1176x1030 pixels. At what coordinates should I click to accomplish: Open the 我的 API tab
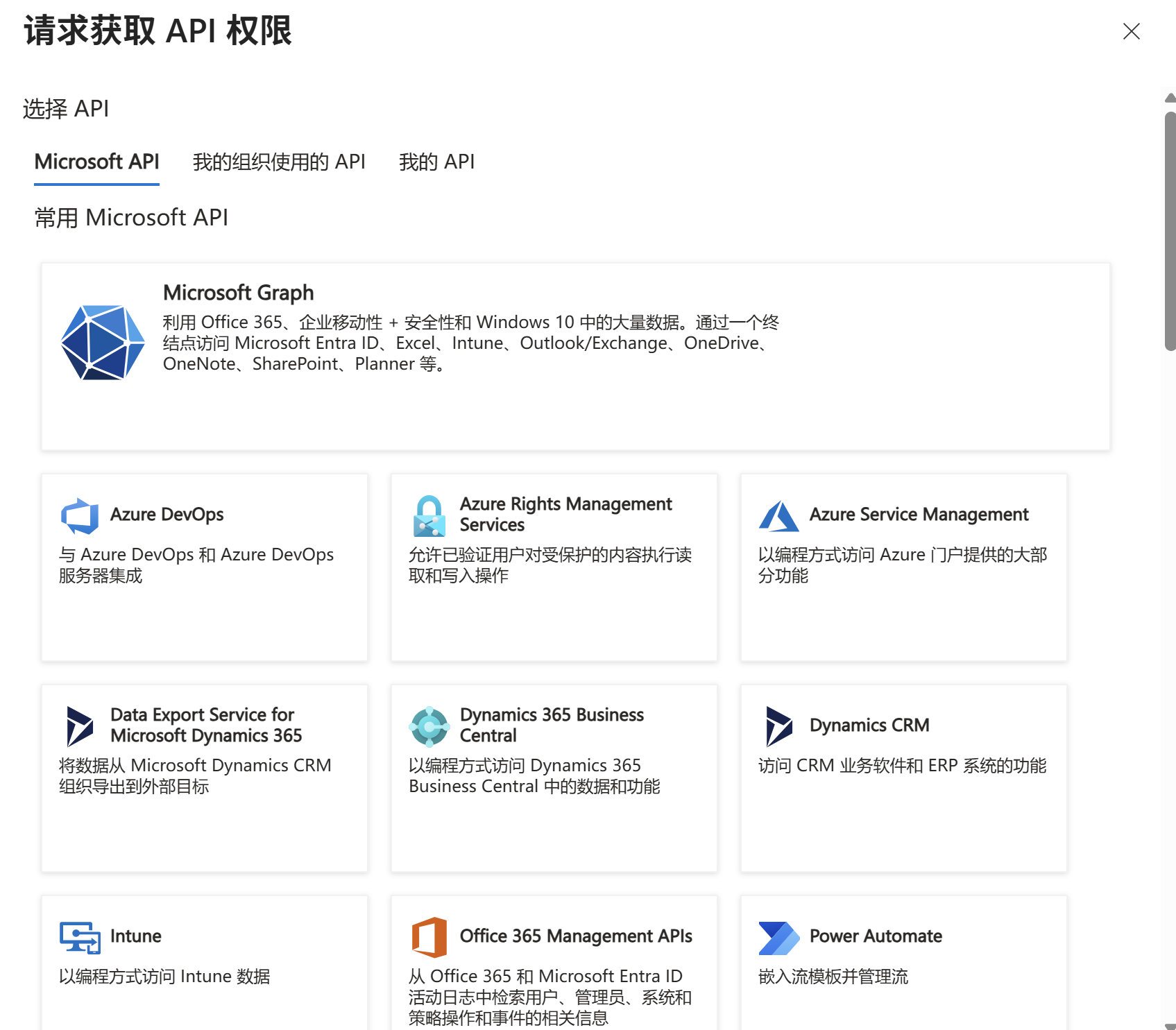(x=436, y=162)
